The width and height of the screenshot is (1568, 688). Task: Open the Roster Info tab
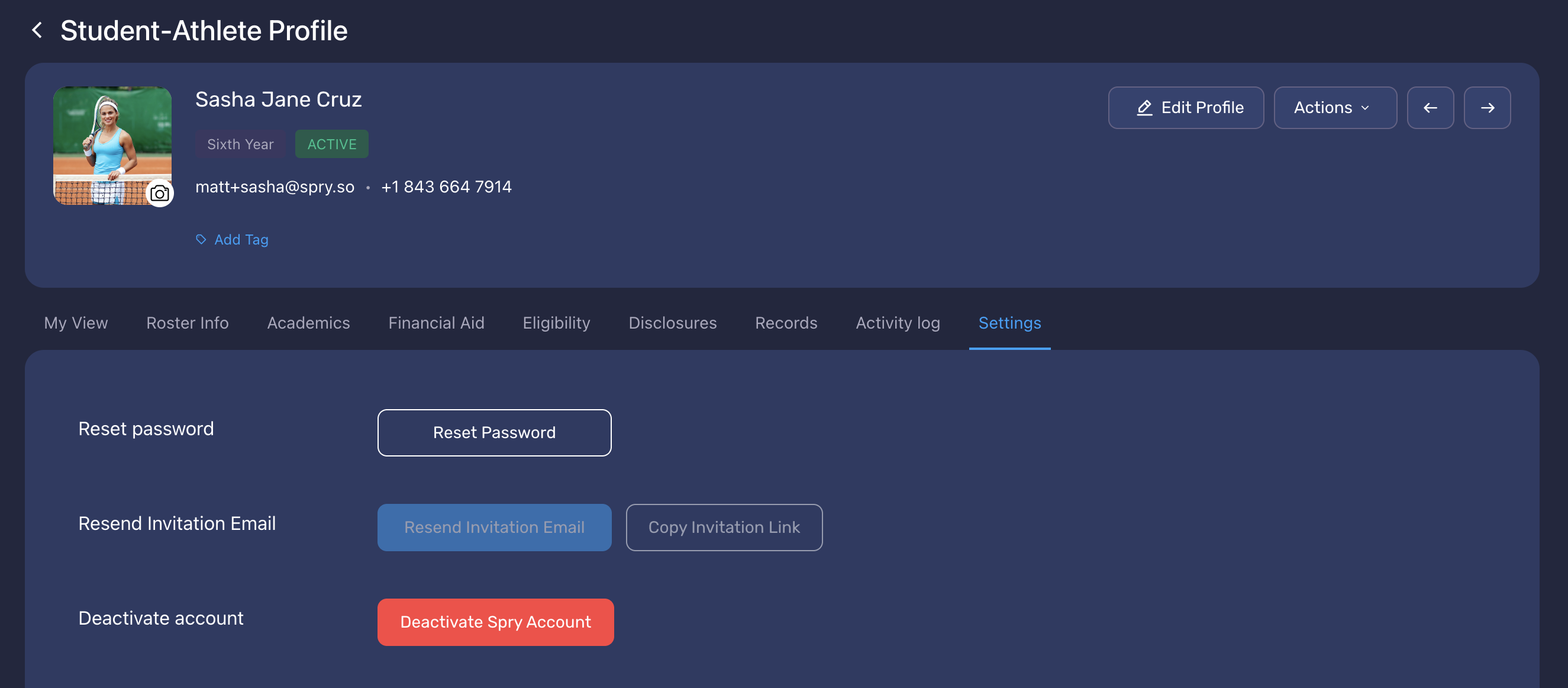(188, 323)
